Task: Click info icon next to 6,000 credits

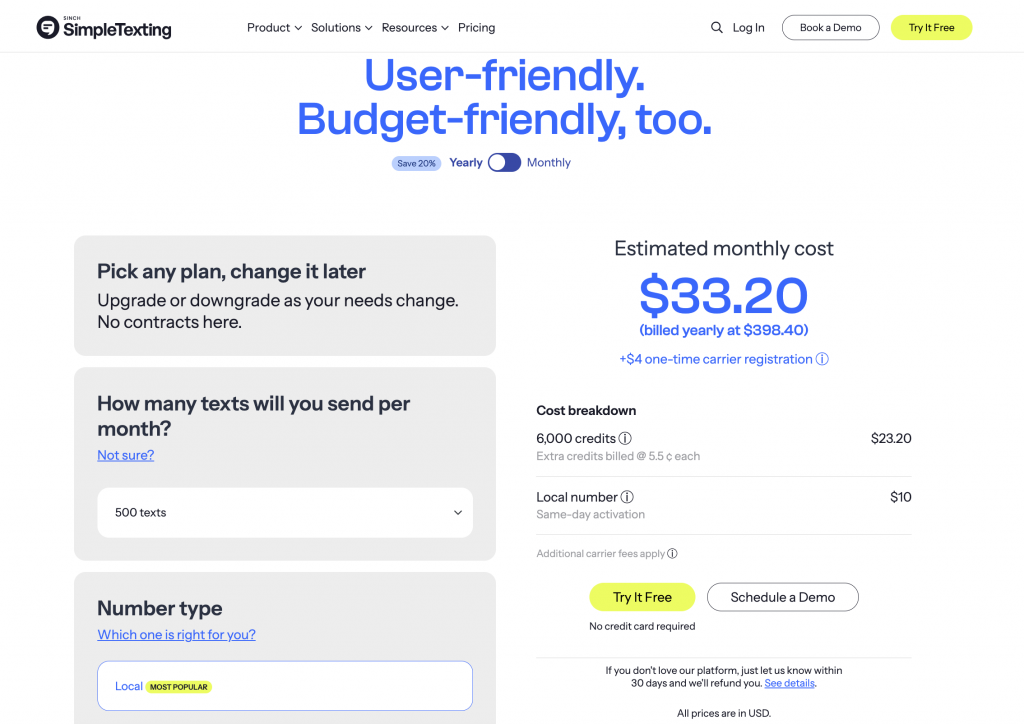Action: point(625,438)
